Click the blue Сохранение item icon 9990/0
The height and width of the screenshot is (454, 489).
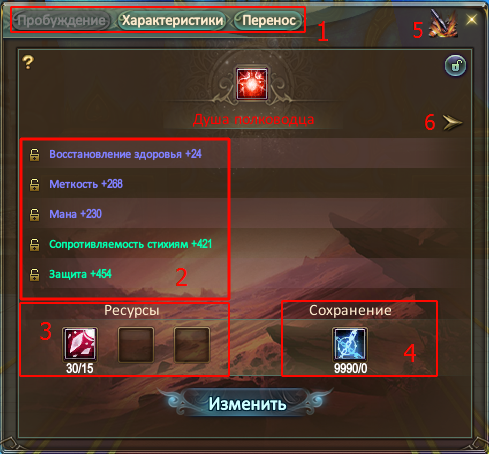click(x=350, y=344)
